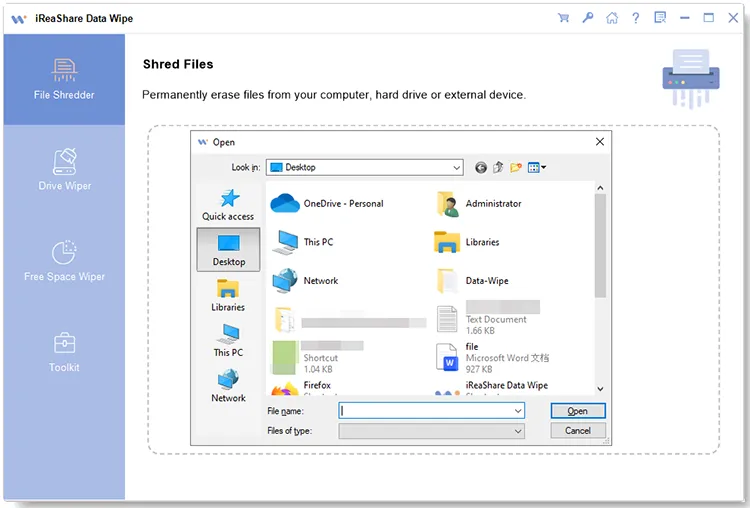Select This PC in file list
750x508 pixels.
[302, 242]
